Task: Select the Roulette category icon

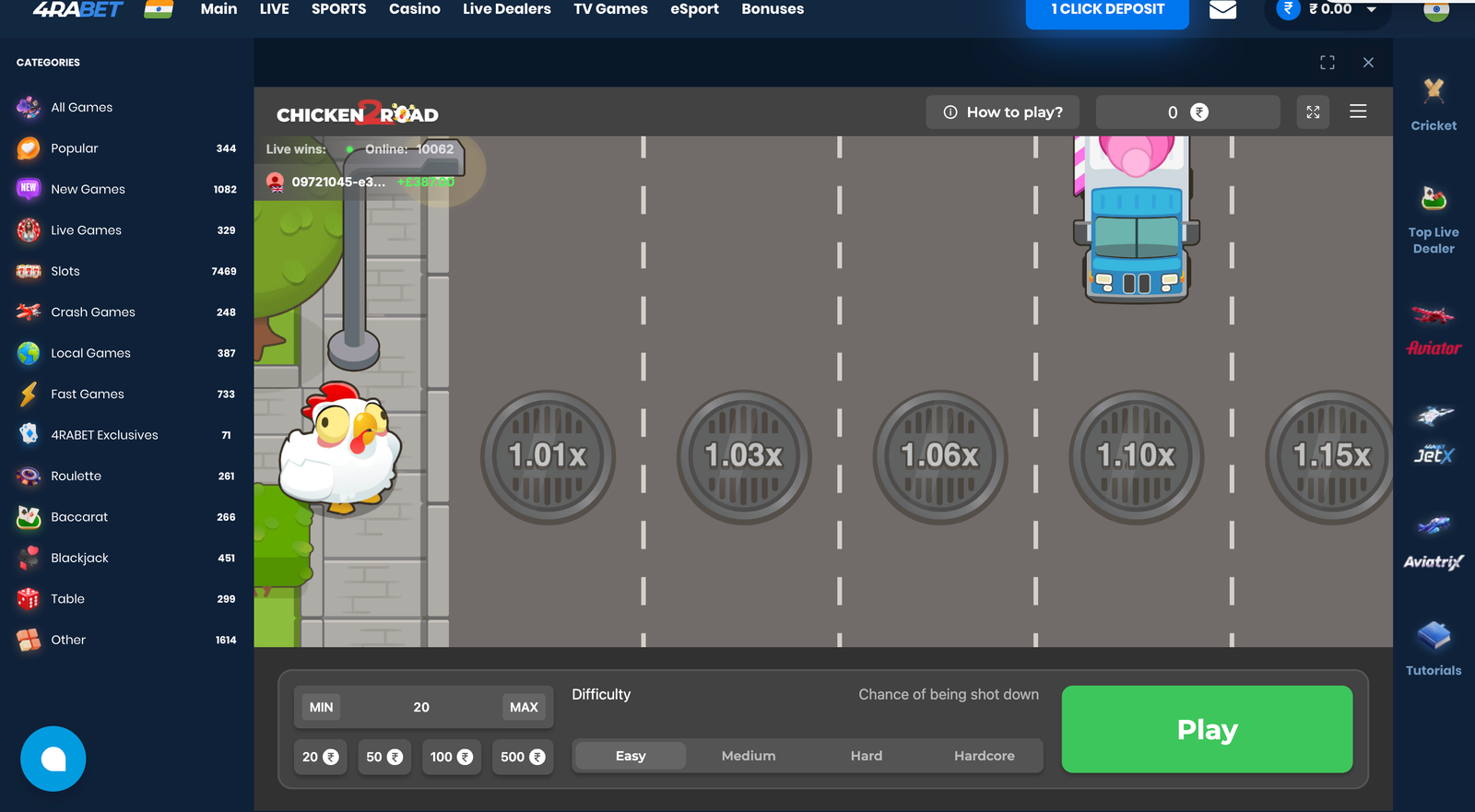Action: point(29,477)
